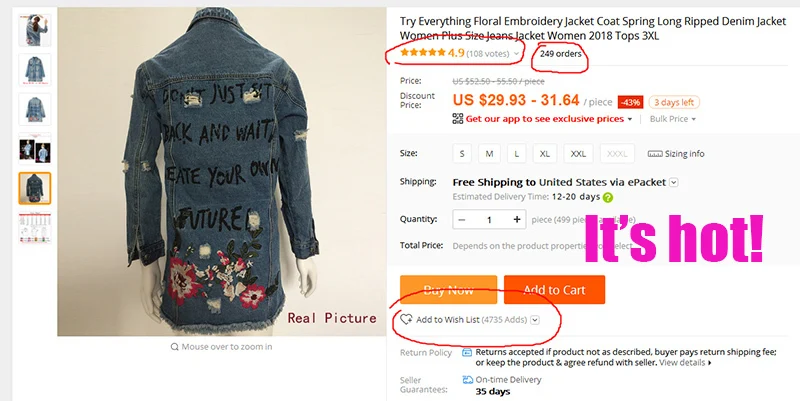
Task: Click the Return Policy icon
Action: point(467,353)
